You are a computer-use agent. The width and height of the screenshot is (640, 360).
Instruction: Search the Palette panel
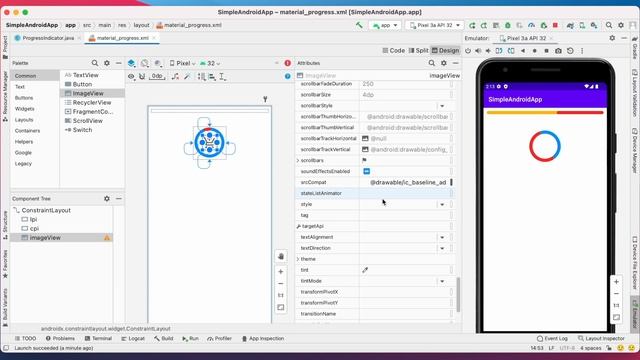[95, 63]
